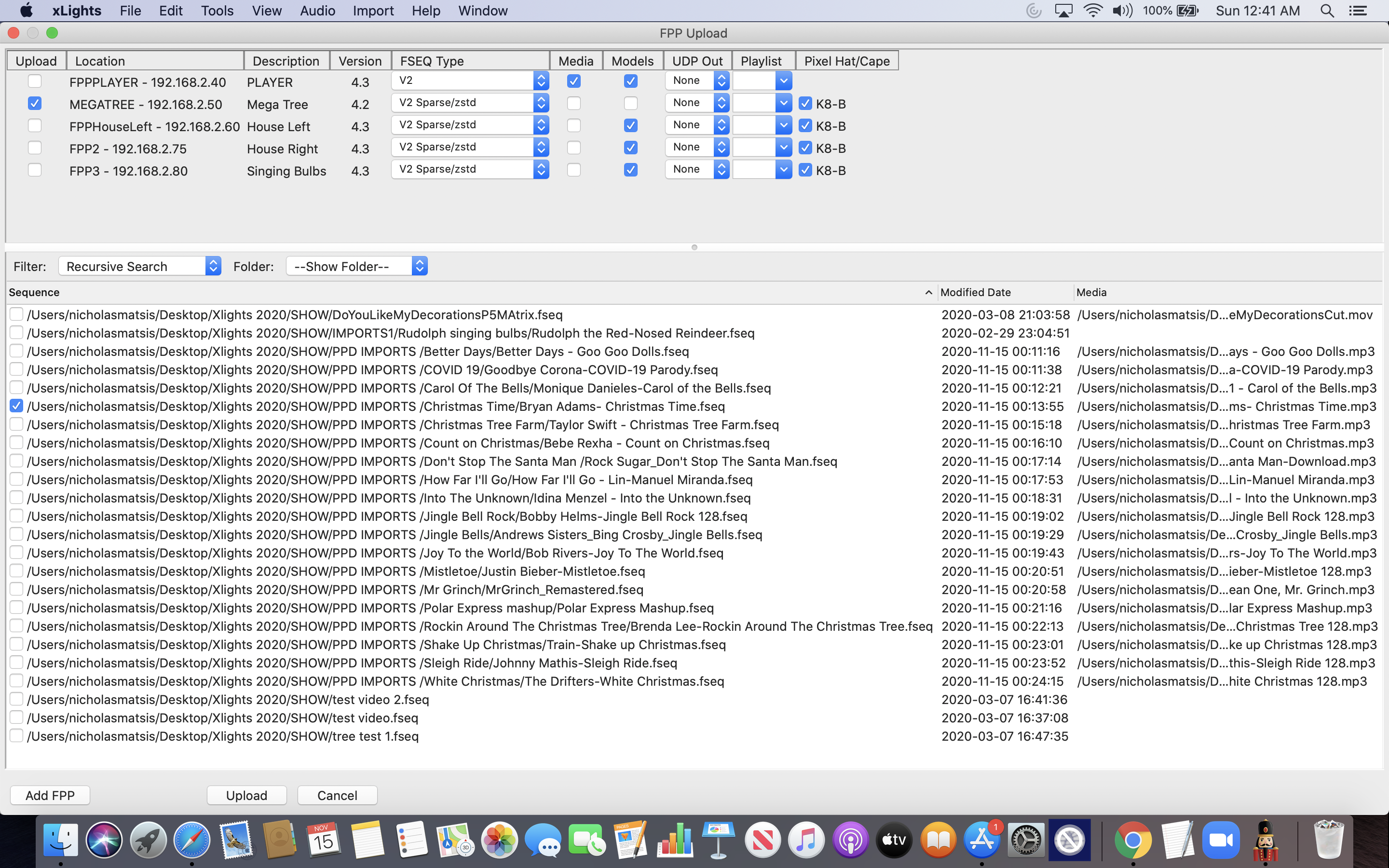Open Google Chrome from the dock
The width and height of the screenshot is (1389, 868).
(x=1132, y=841)
